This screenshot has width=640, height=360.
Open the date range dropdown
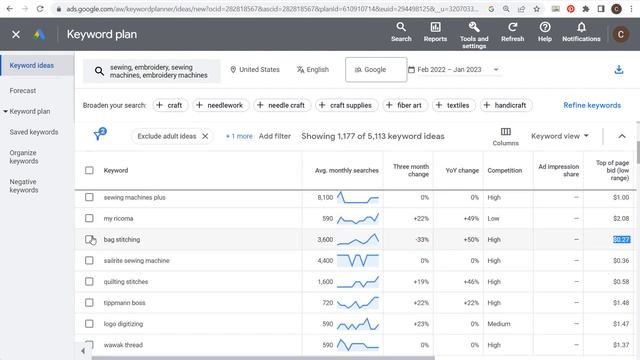[x=454, y=70]
